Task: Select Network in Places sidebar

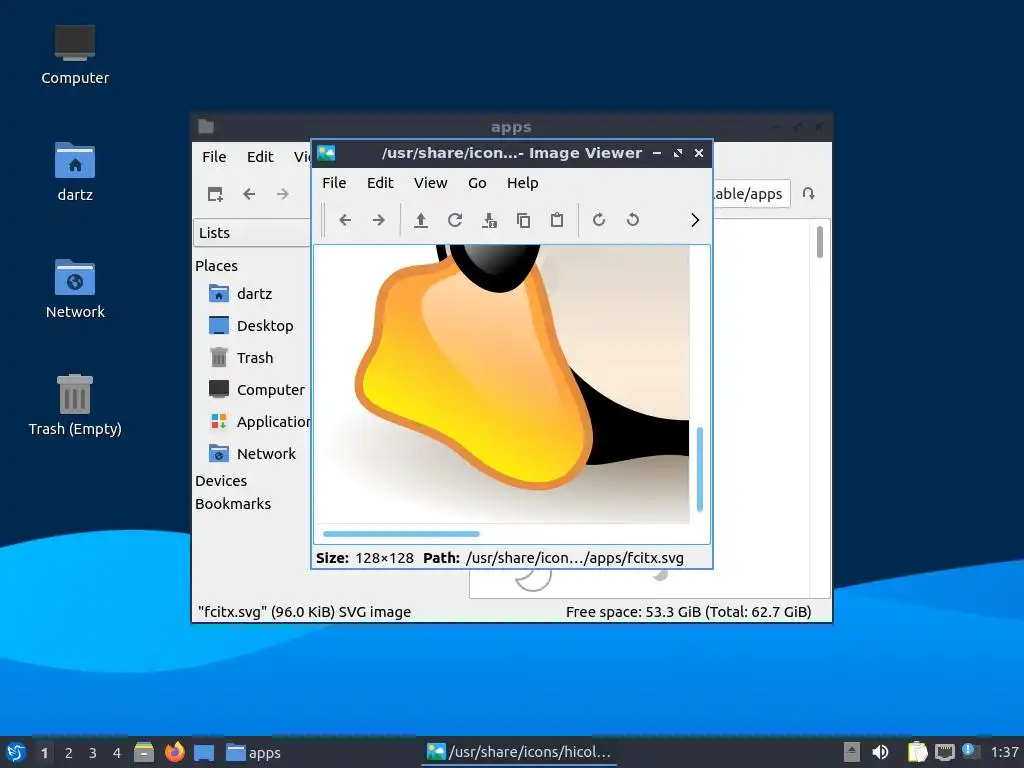Action: point(252,454)
